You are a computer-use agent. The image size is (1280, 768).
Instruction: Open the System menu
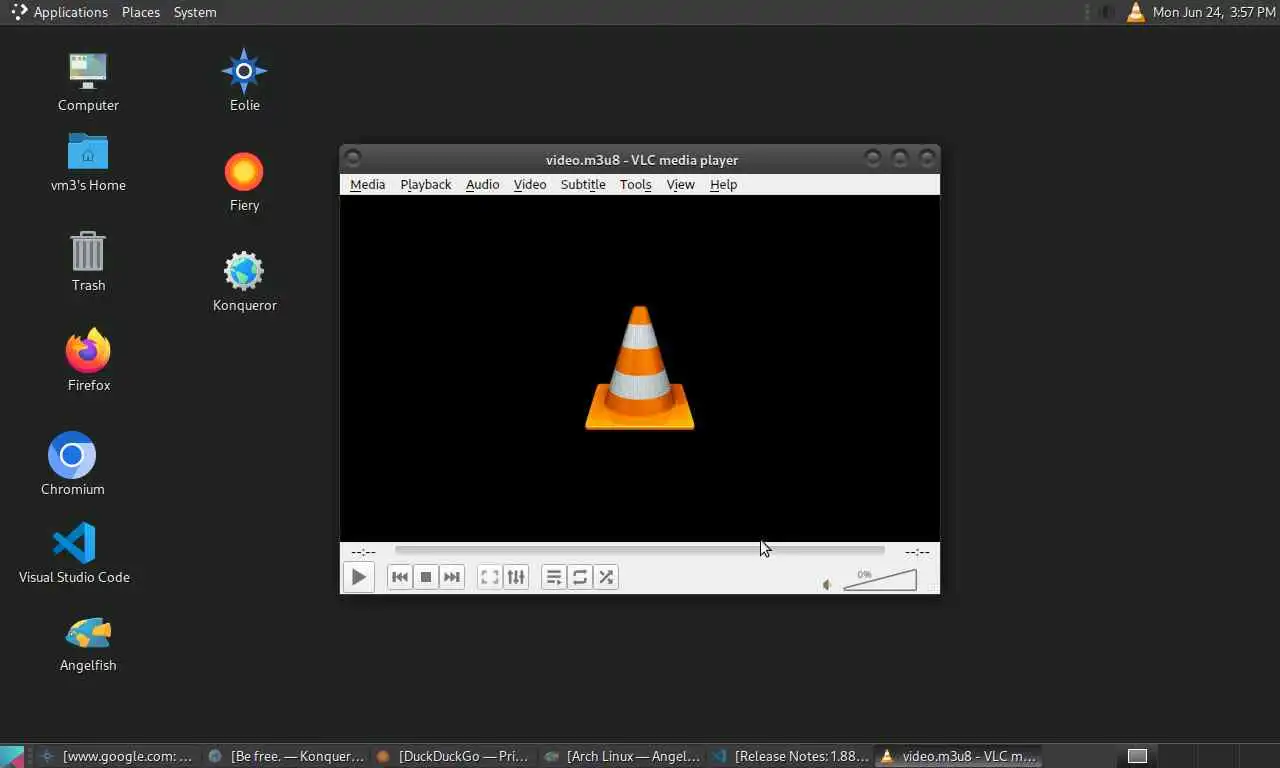[195, 12]
